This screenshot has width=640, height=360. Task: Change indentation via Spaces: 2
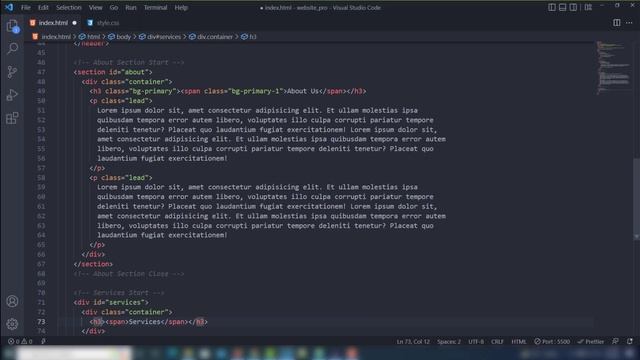pos(449,342)
